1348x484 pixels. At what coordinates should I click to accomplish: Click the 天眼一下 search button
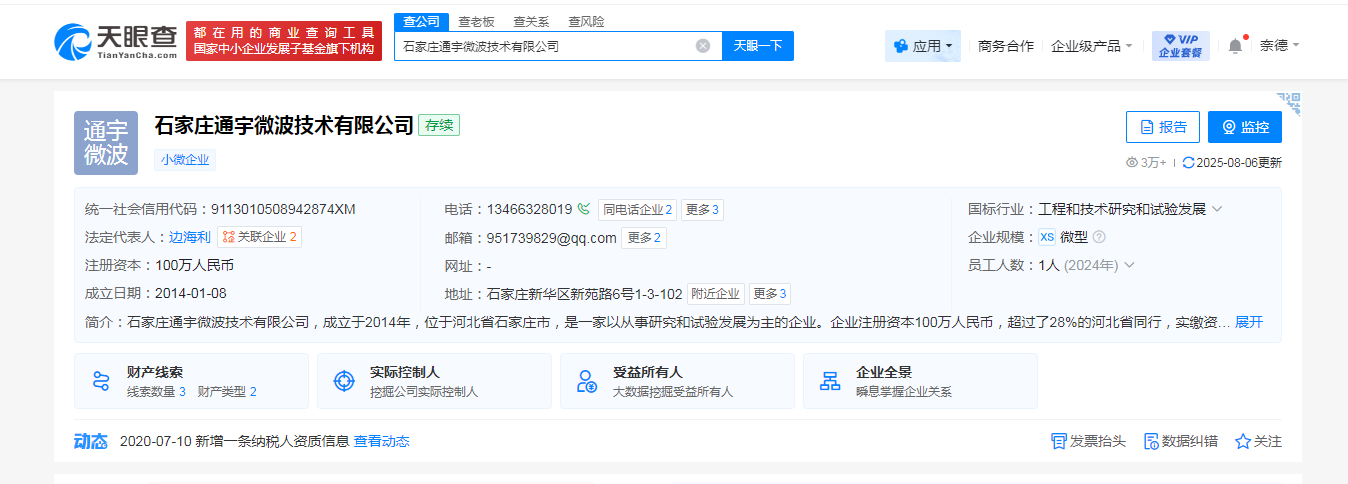pyautogui.click(x=758, y=46)
